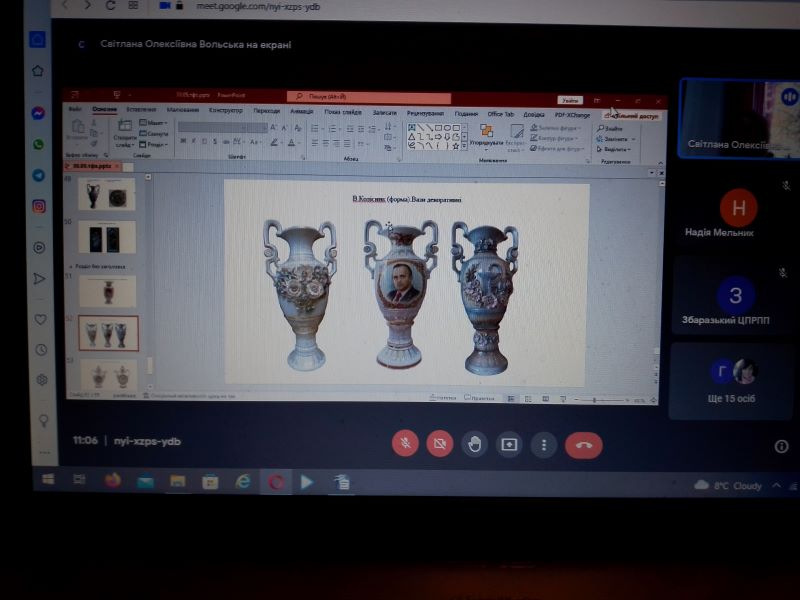Screen dimensions: 800x600
Task: Reload the page in the browser toolbar
Action: pos(110,5)
